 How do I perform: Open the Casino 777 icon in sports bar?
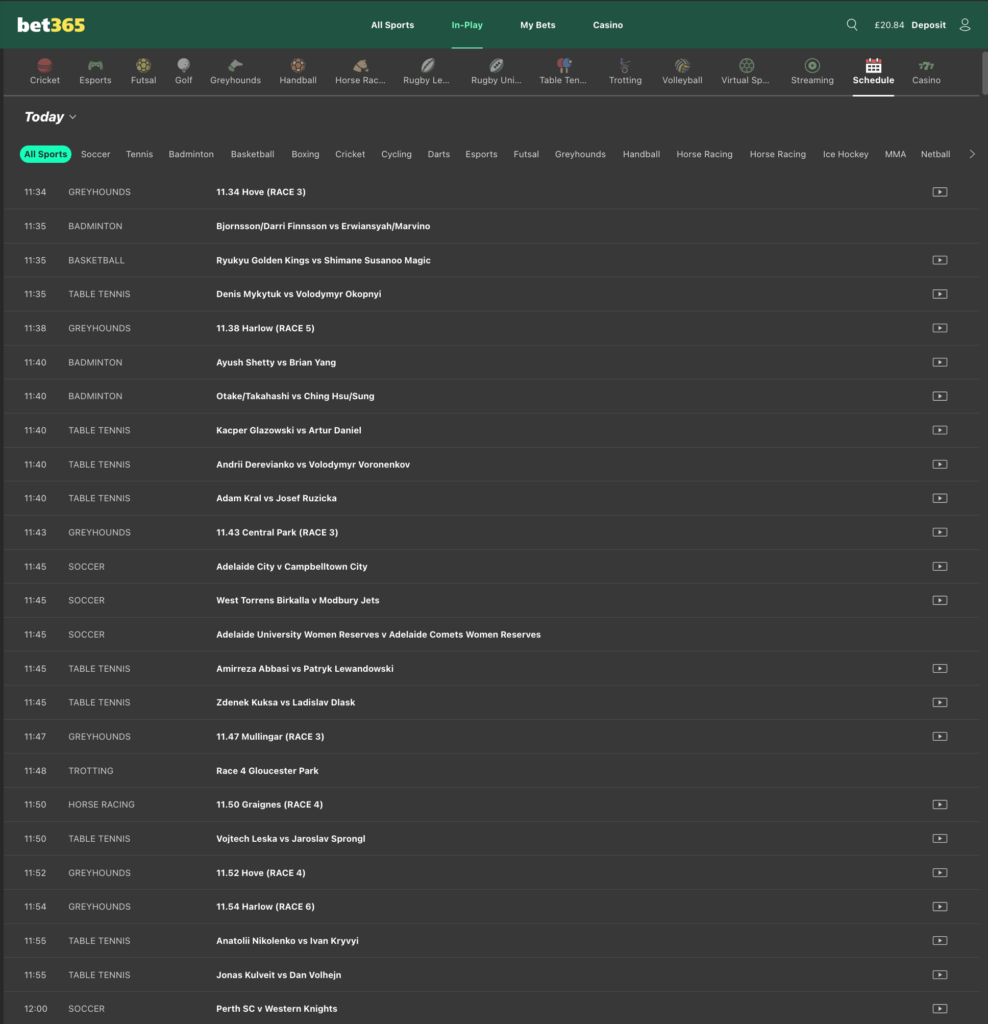point(926,65)
